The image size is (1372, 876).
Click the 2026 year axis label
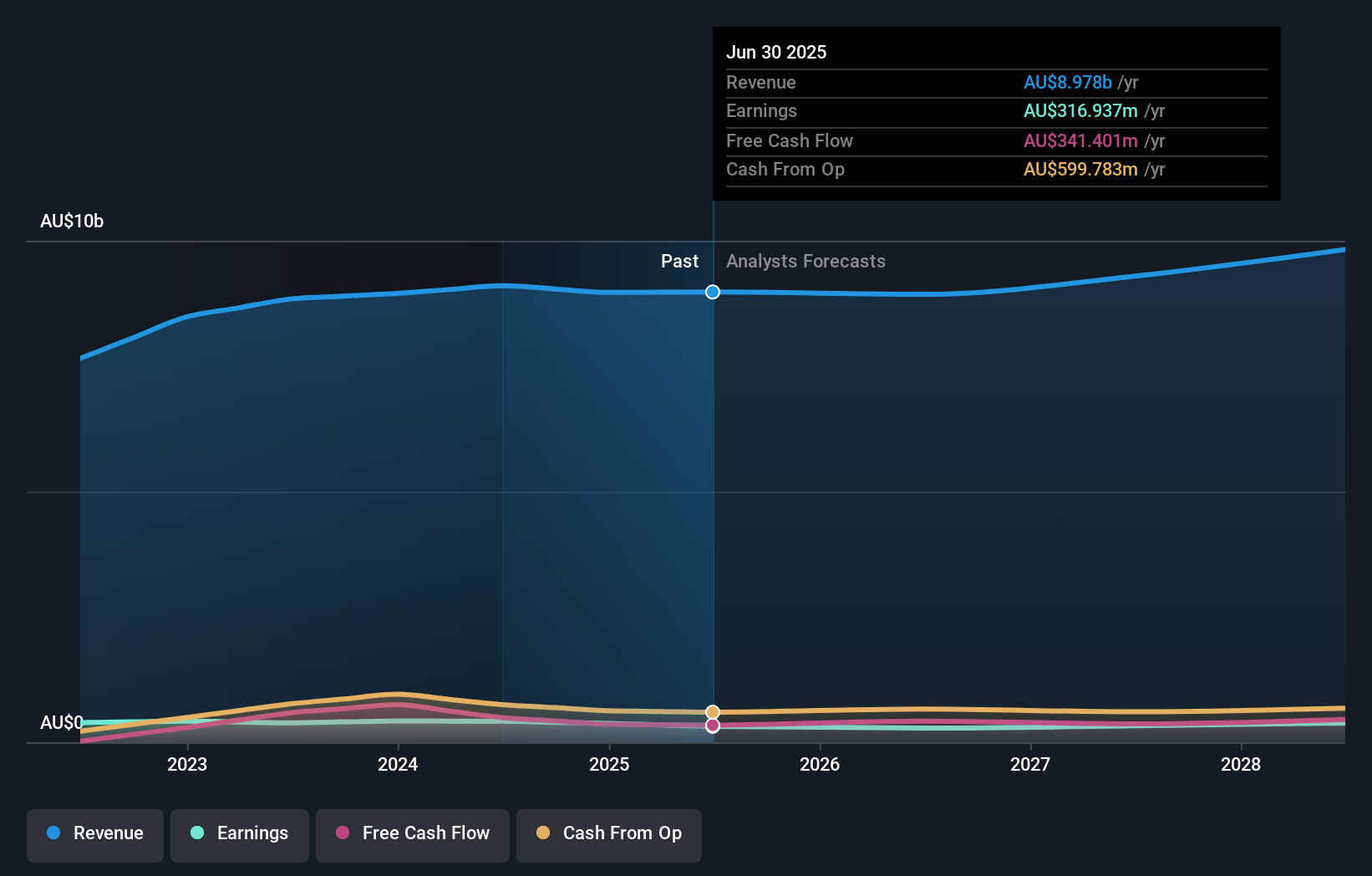(821, 764)
